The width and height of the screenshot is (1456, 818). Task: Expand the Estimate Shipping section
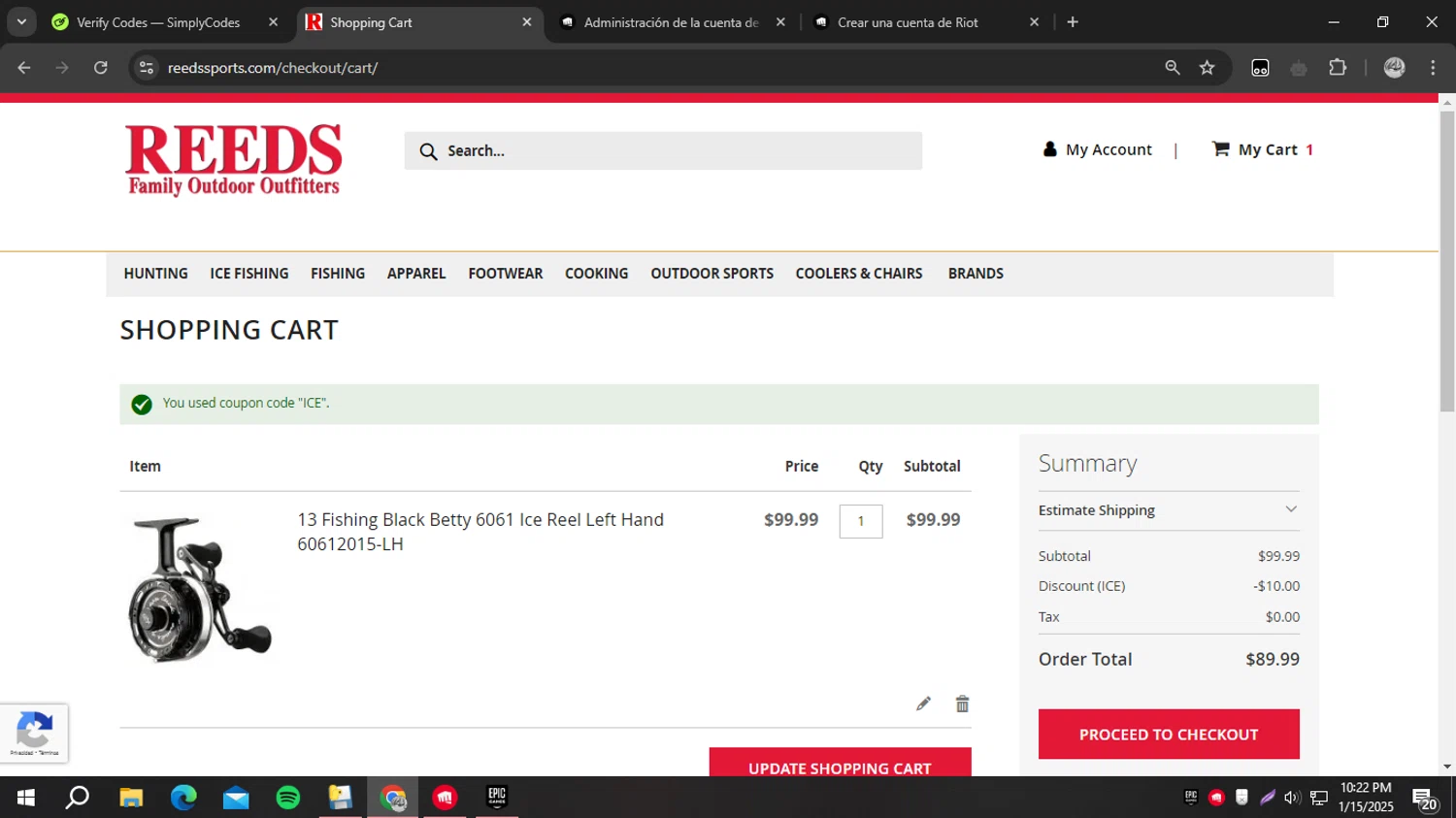pyautogui.click(x=1169, y=510)
